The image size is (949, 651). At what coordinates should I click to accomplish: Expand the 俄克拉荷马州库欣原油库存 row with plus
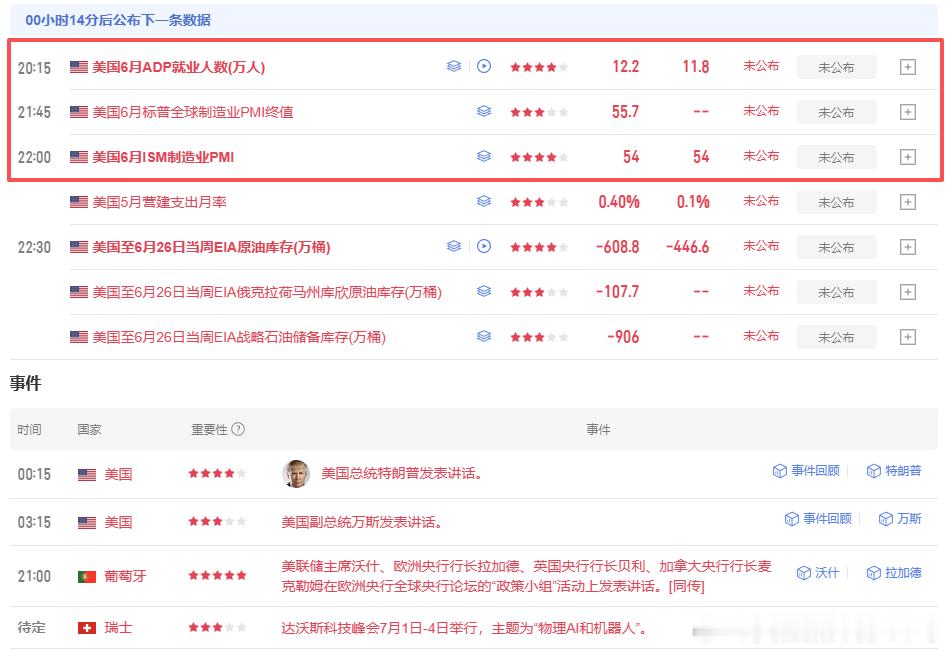click(x=907, y=292)
